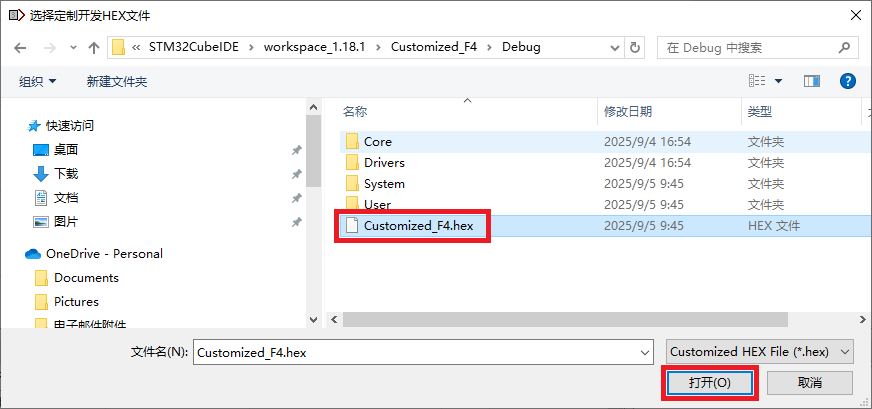
Task: Click the 打开(O) button
Action: pyautogui.click(x=710, y=383)
